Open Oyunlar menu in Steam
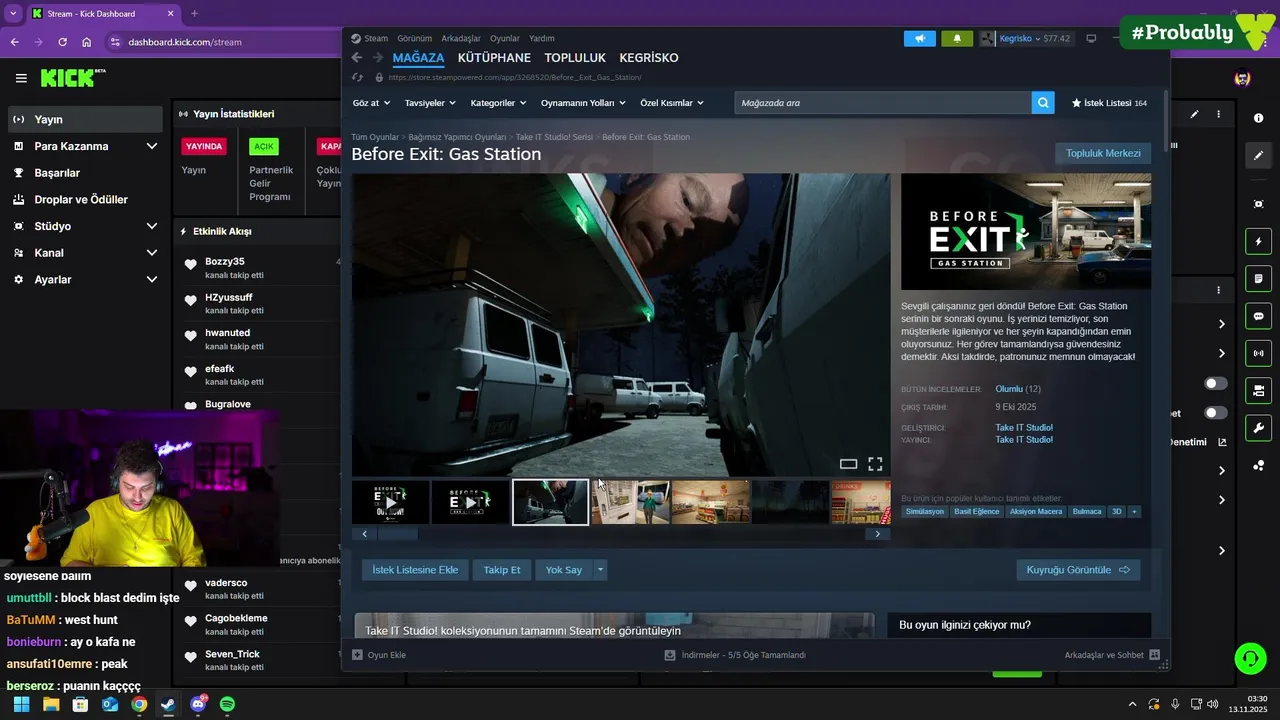1280x720 pixels. tap(505, 38)
